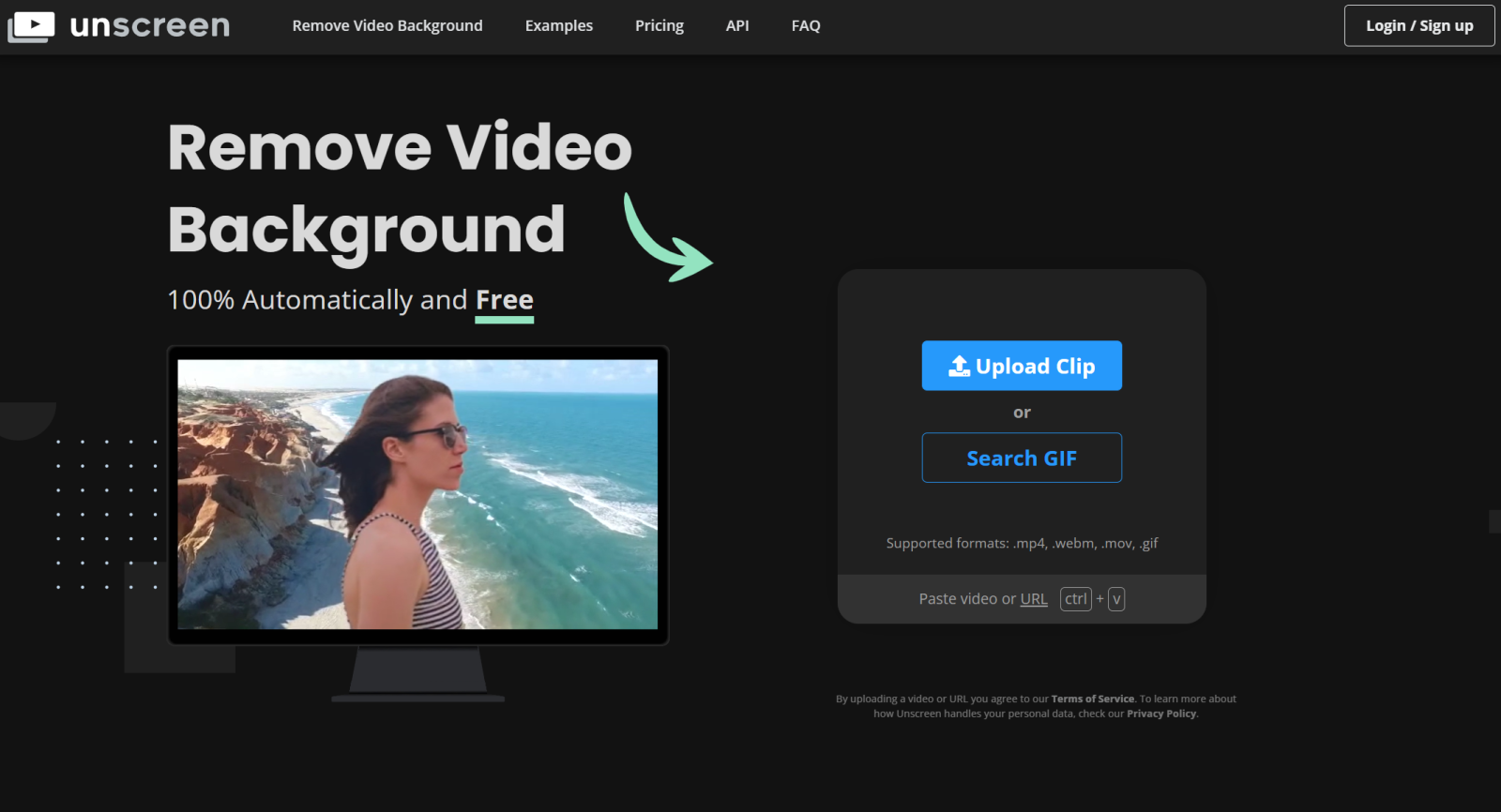Open the Pricing page
1501x812 pixels.
[660, 26]
